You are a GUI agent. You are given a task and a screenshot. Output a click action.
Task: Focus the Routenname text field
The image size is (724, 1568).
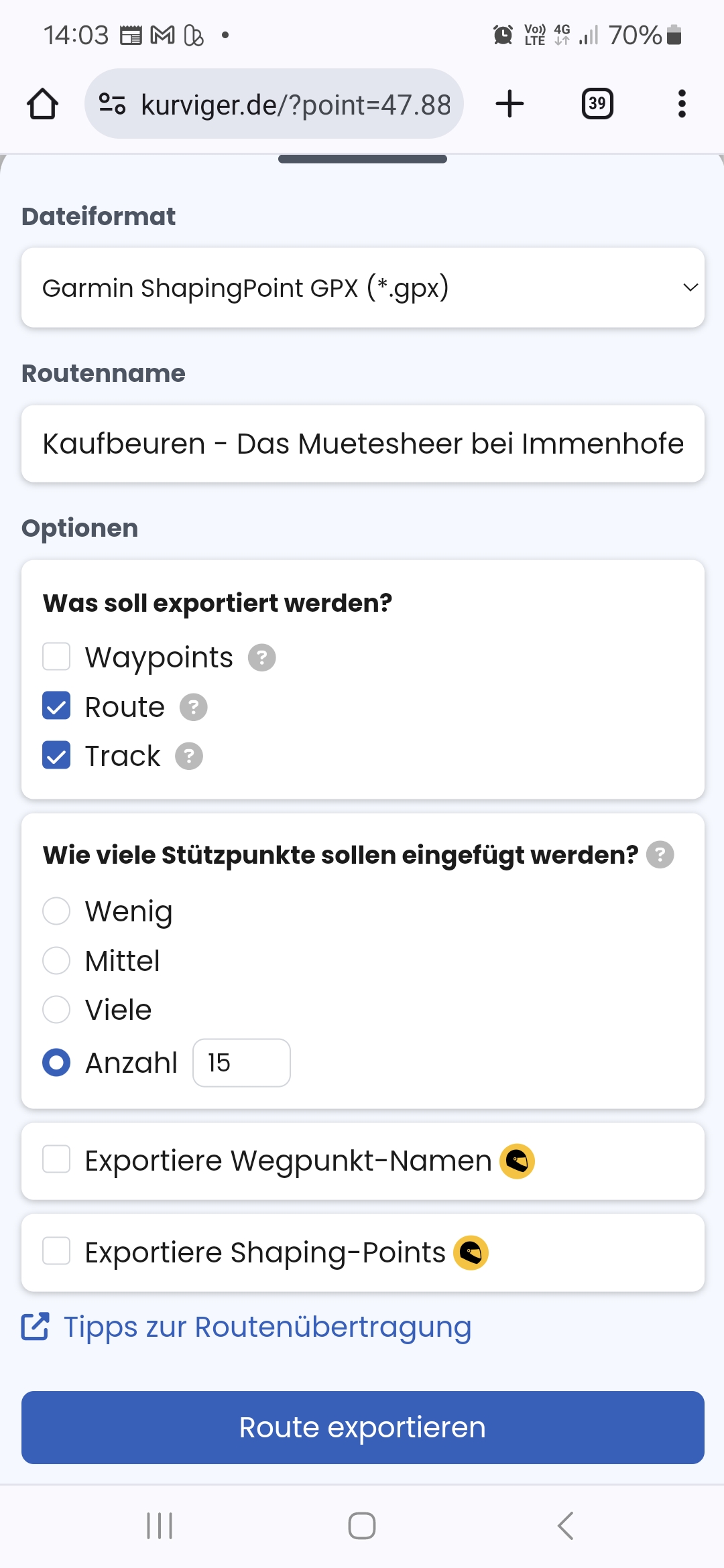(363, 444)
